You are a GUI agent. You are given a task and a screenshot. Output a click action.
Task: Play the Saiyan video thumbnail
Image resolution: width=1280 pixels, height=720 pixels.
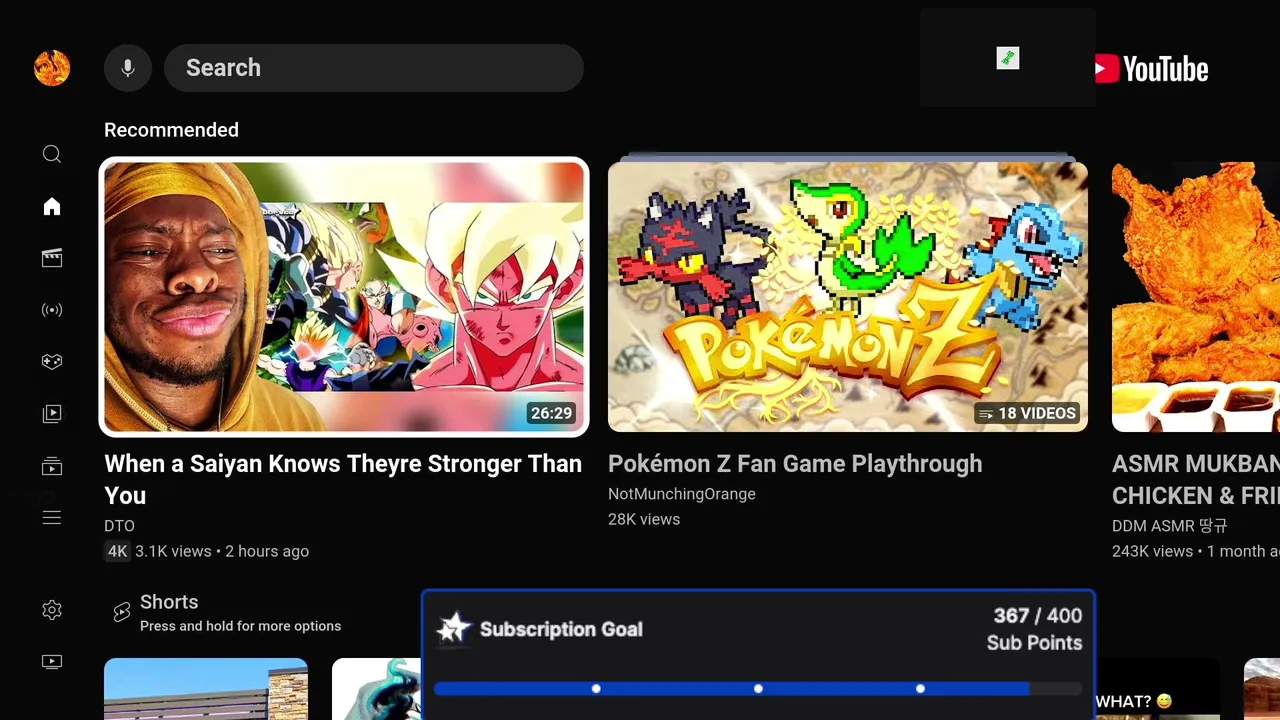344,297
